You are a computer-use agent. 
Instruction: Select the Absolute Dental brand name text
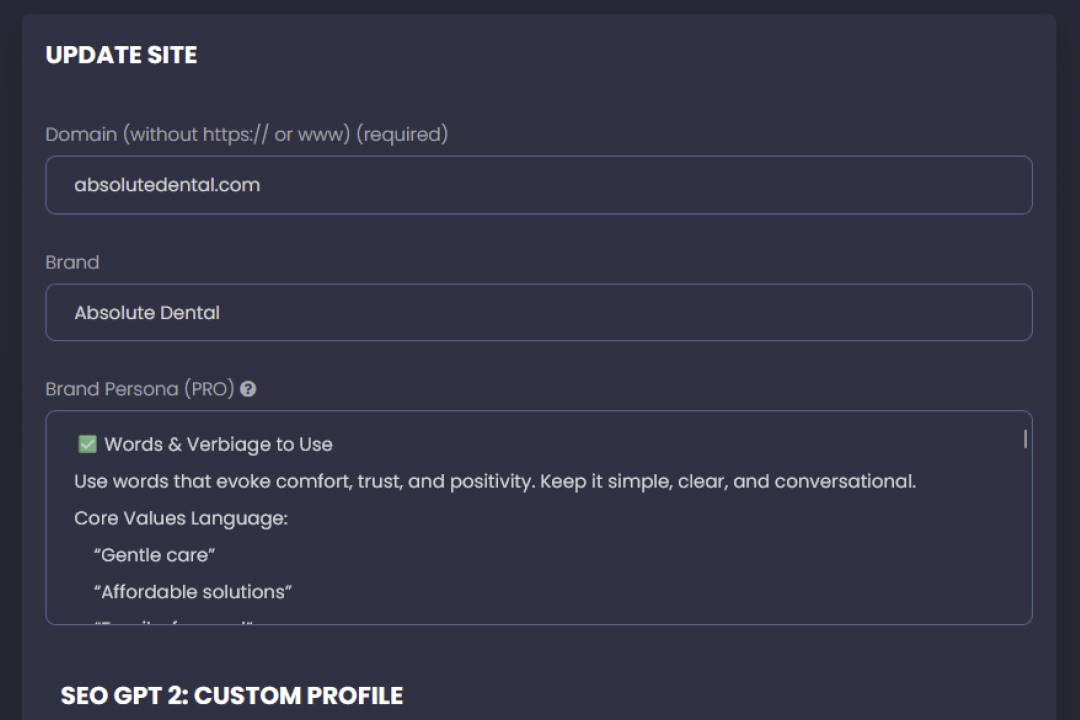147,312
